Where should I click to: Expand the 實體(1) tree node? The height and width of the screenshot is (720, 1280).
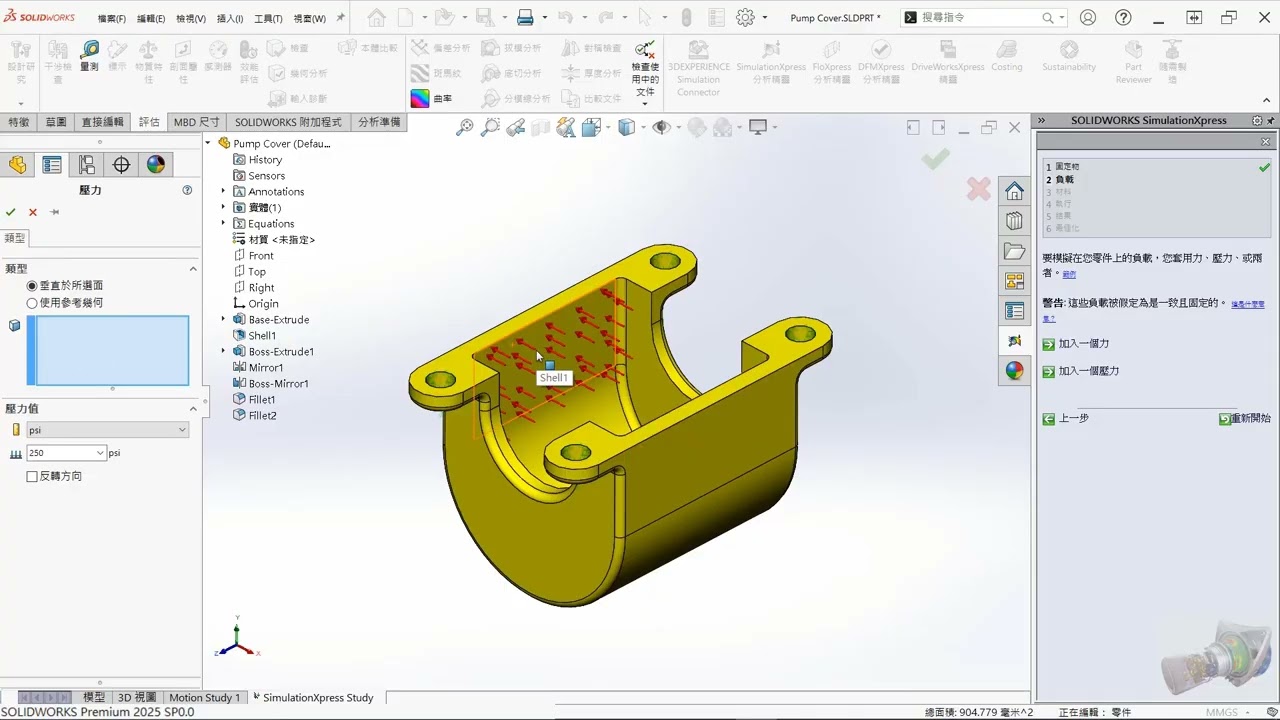(223, 207)
